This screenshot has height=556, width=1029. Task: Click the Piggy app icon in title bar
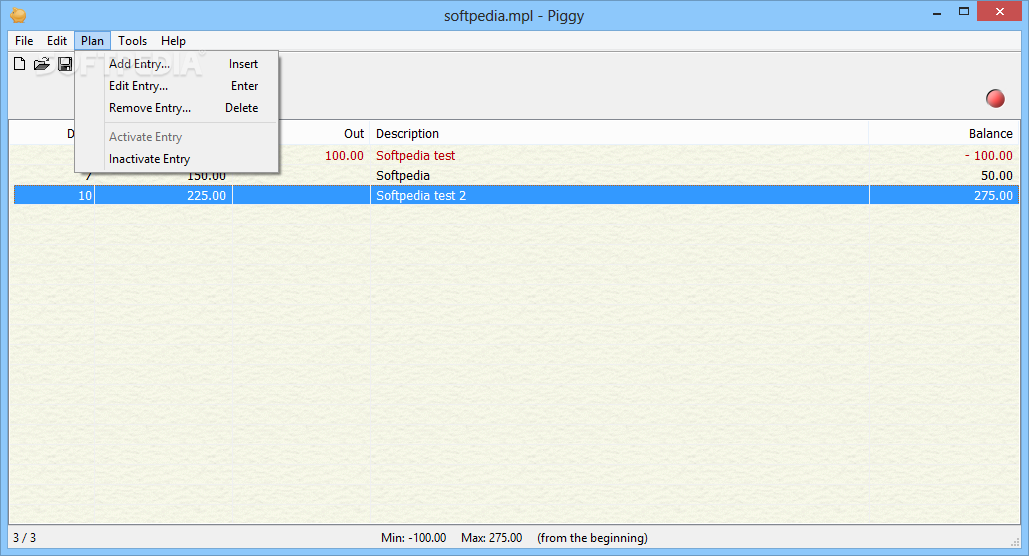tap(18, 14)
